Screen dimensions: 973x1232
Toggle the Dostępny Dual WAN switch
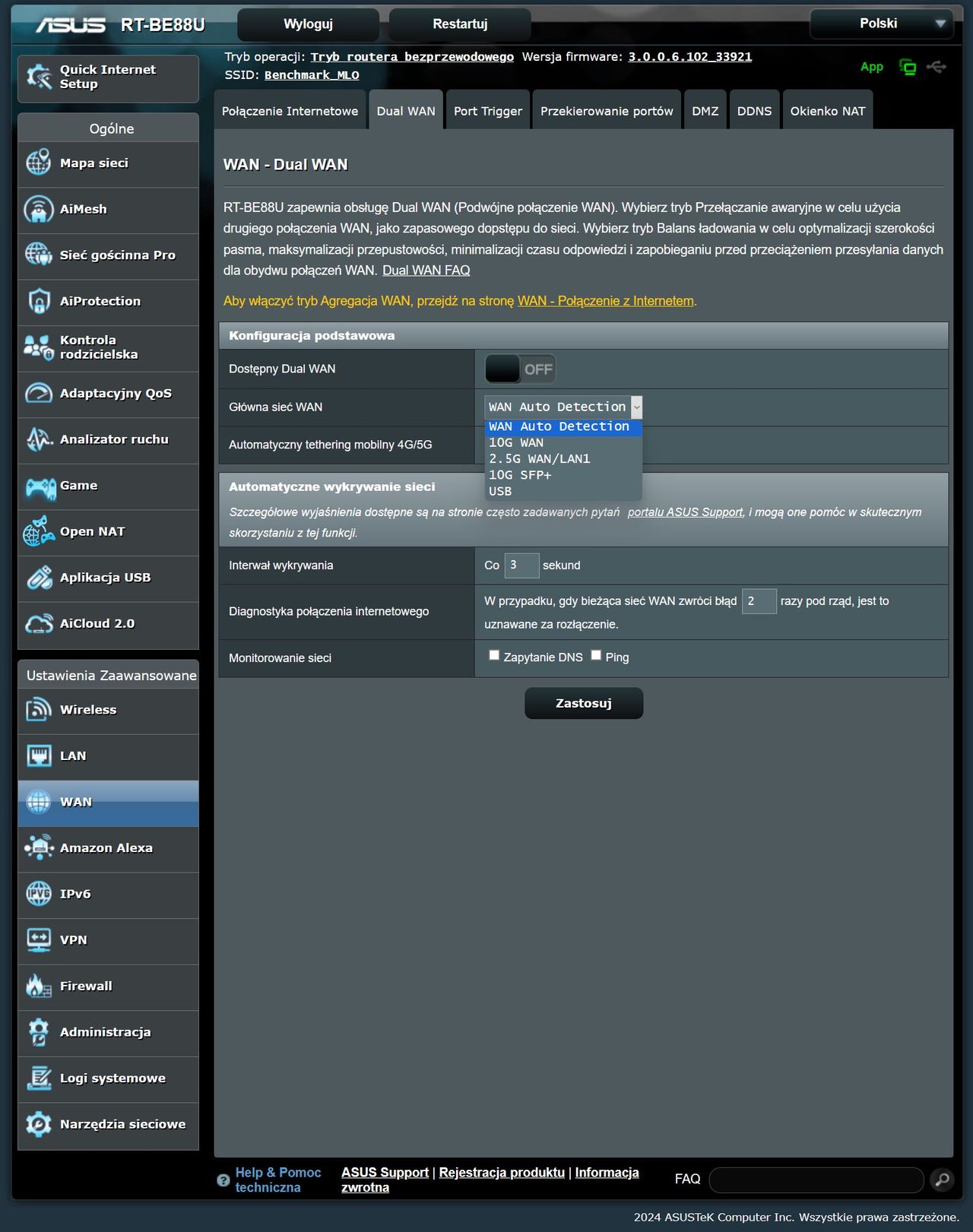coord(520,369)
